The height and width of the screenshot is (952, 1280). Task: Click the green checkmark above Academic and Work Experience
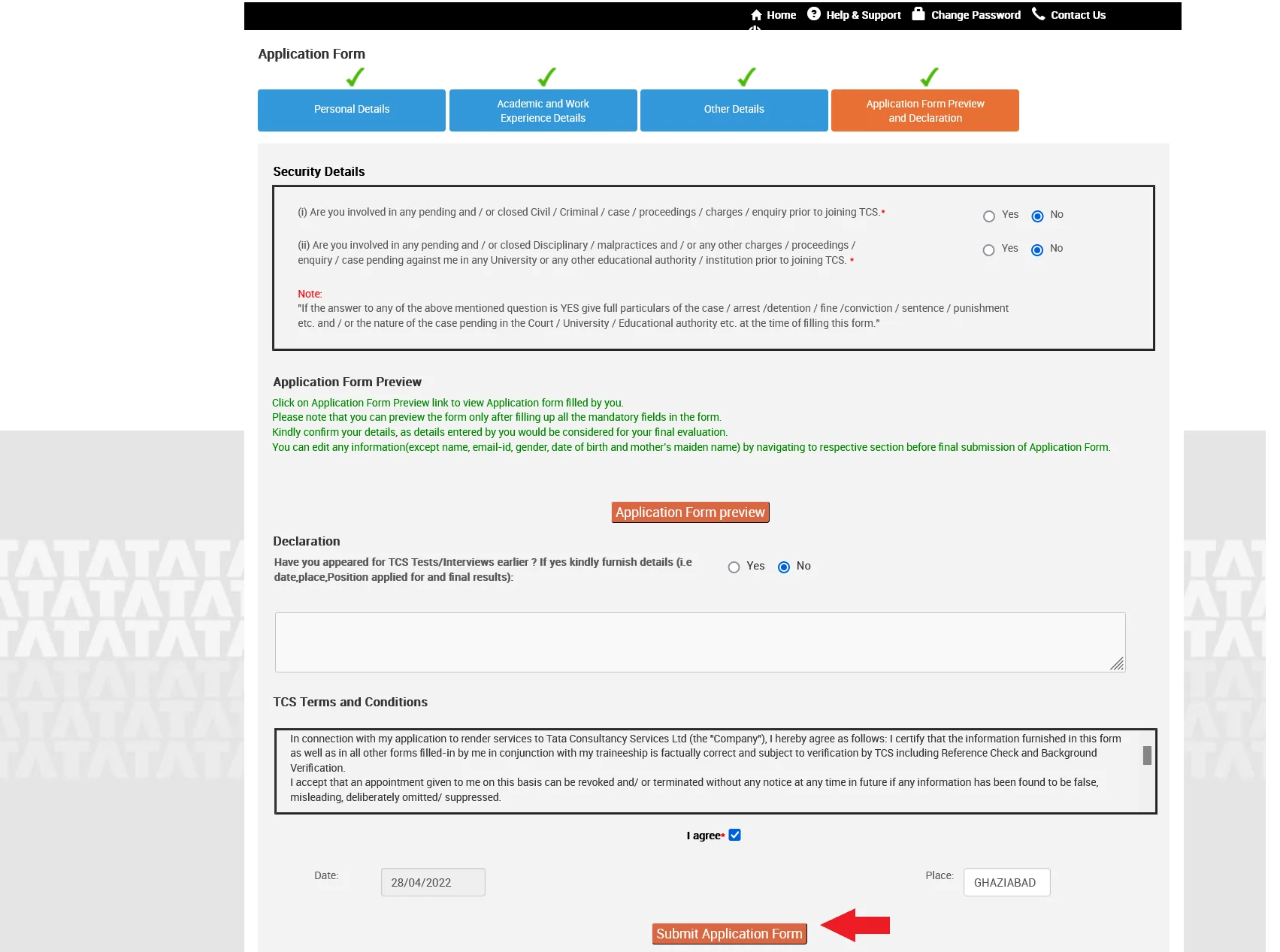click(546, 77)
